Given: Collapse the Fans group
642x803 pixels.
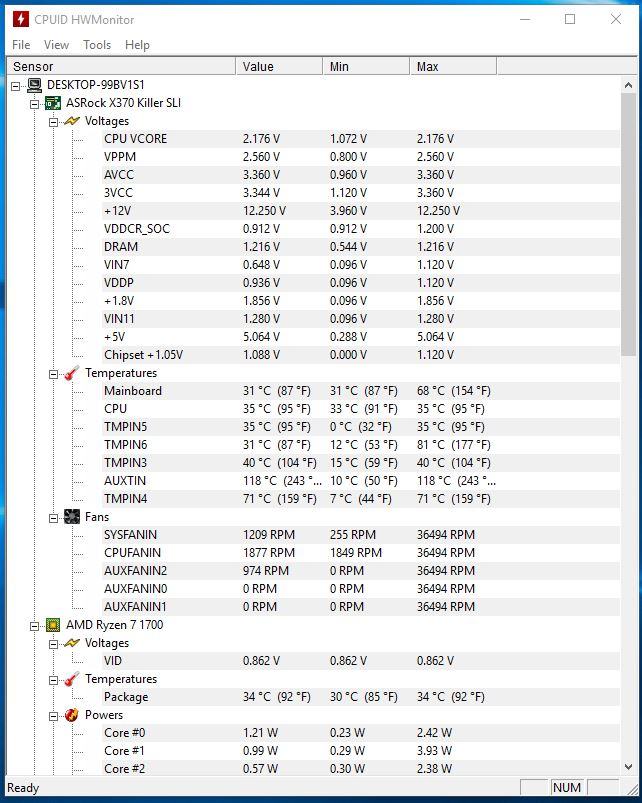Looking at the screenshot, I should pos(53,518).
